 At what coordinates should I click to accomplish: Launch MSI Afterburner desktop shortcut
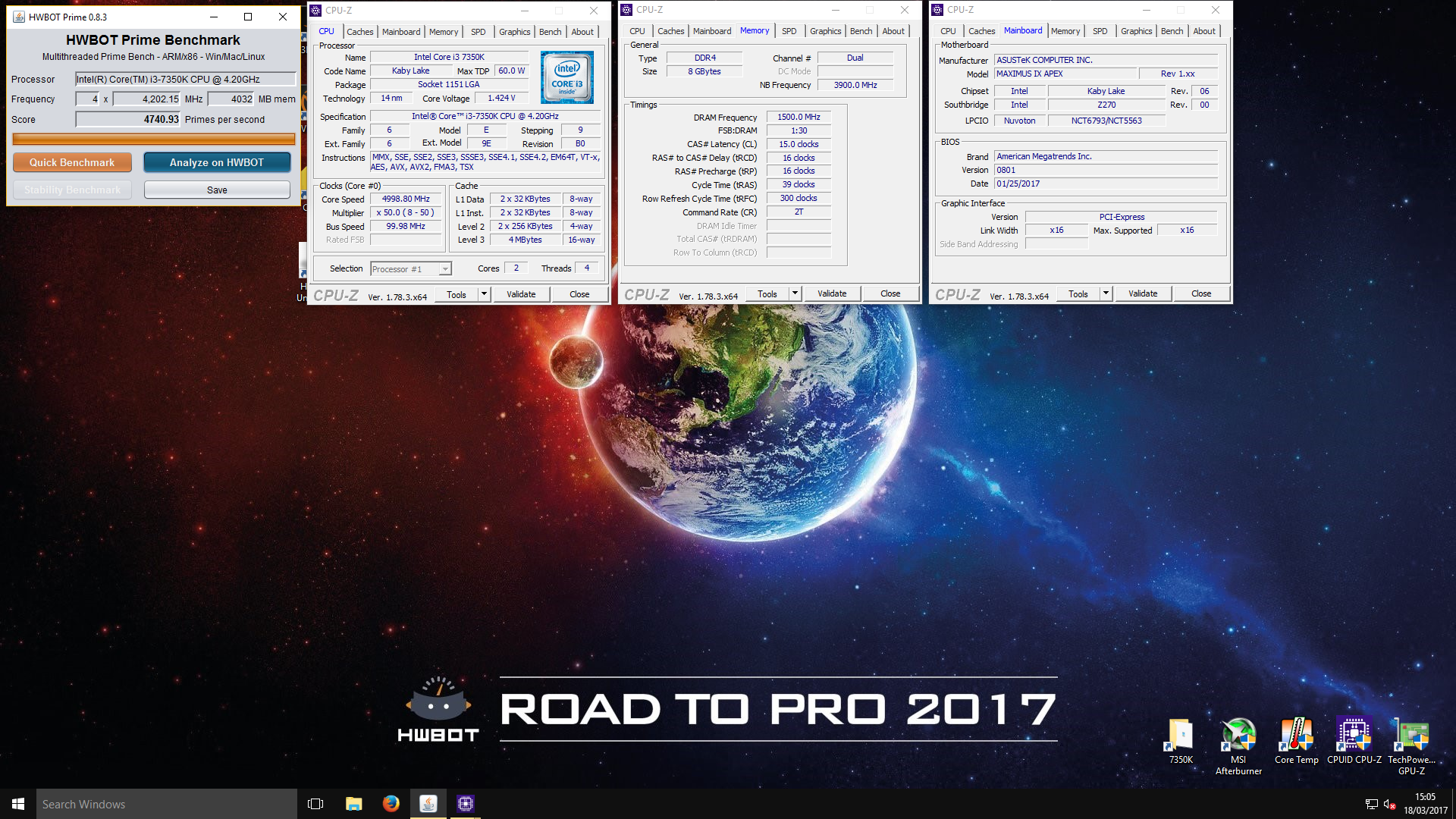(1238, 745)
